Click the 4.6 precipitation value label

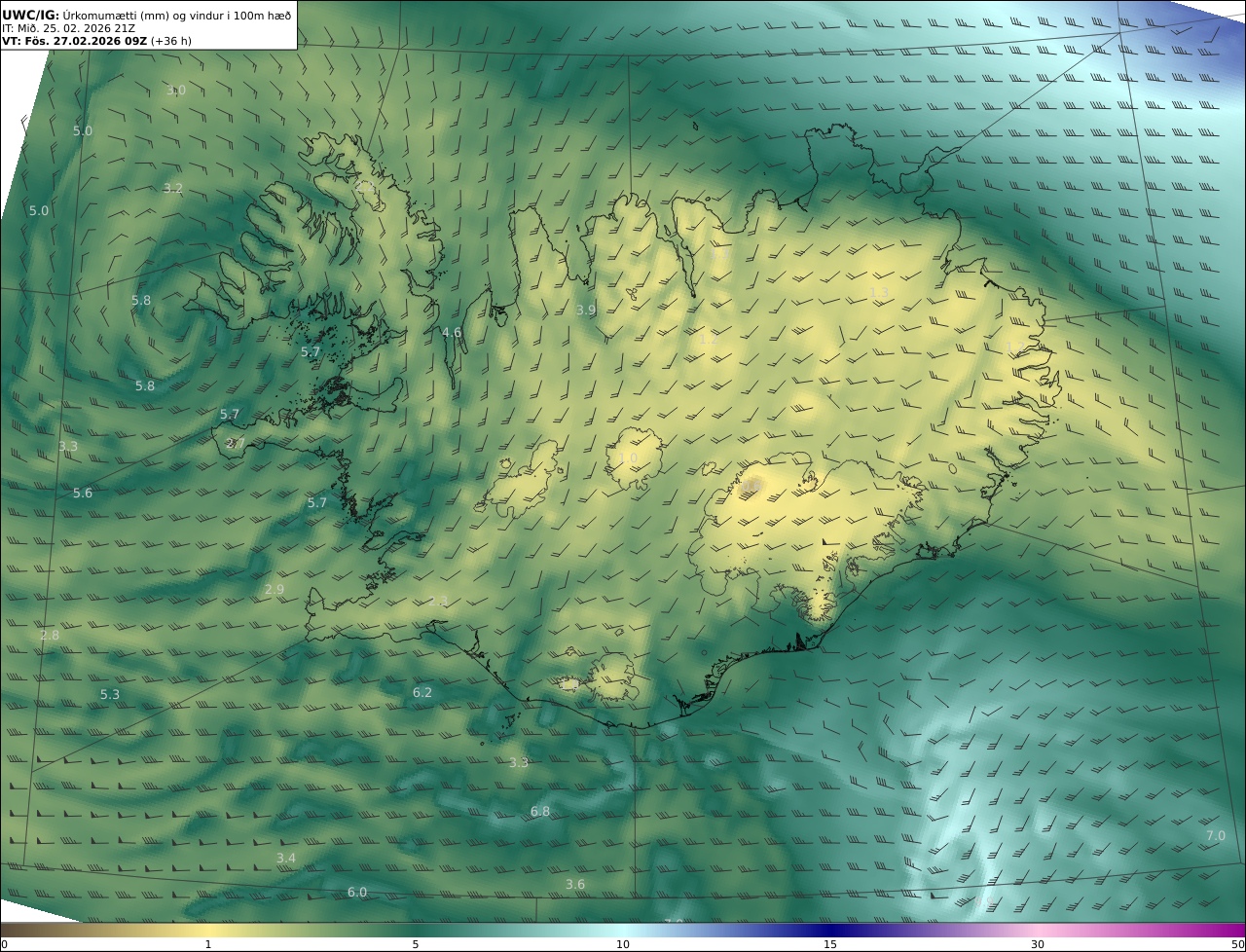coord(452,332)
